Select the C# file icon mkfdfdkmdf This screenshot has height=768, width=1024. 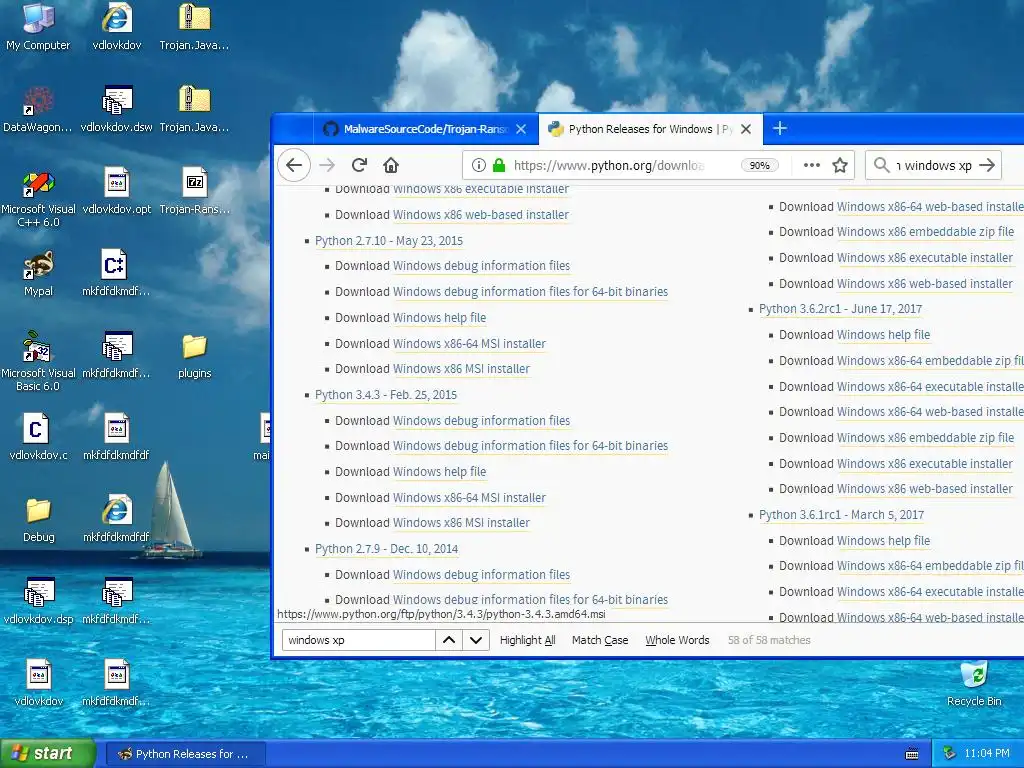tap(116, 273)
